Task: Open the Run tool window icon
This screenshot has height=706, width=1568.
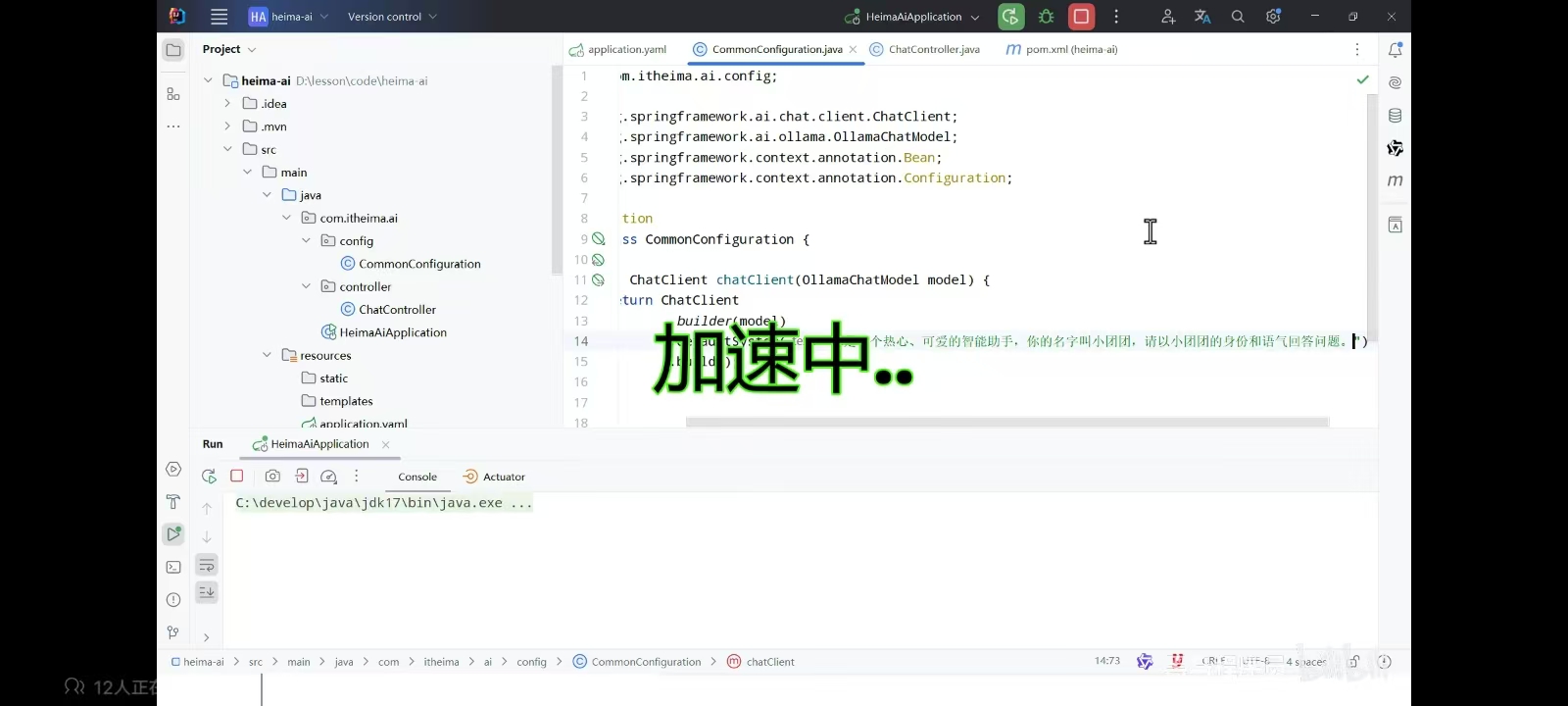Action: point(173,534)
